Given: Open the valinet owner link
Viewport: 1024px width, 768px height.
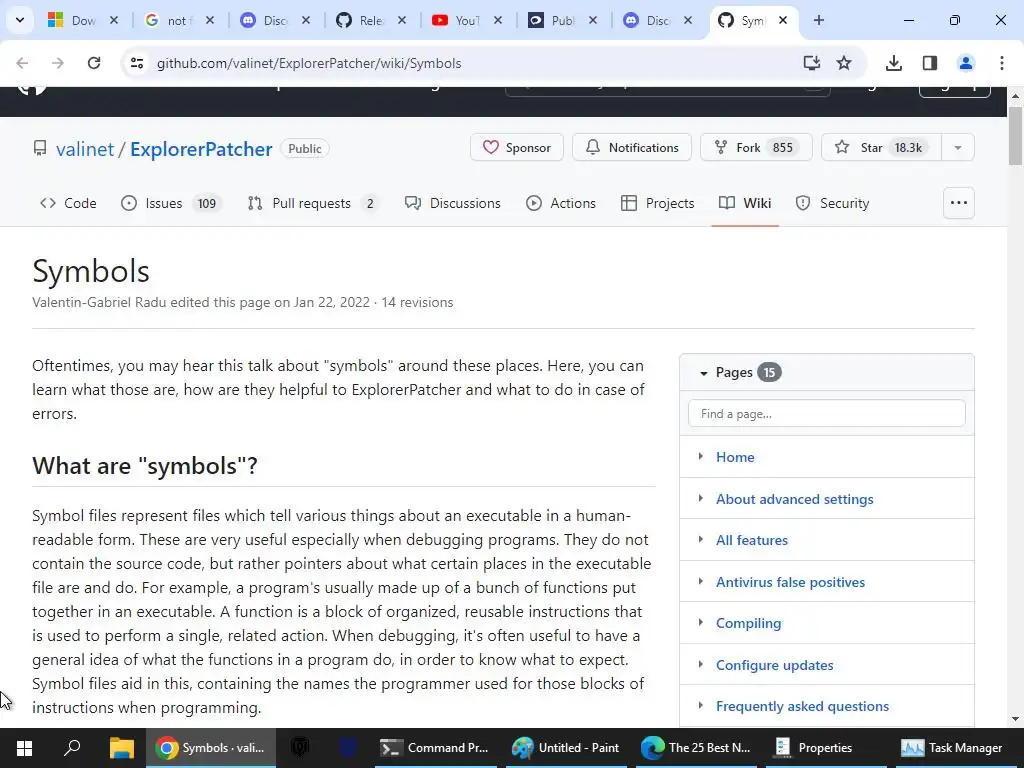Looking at the screenshot, I should 85,149.
